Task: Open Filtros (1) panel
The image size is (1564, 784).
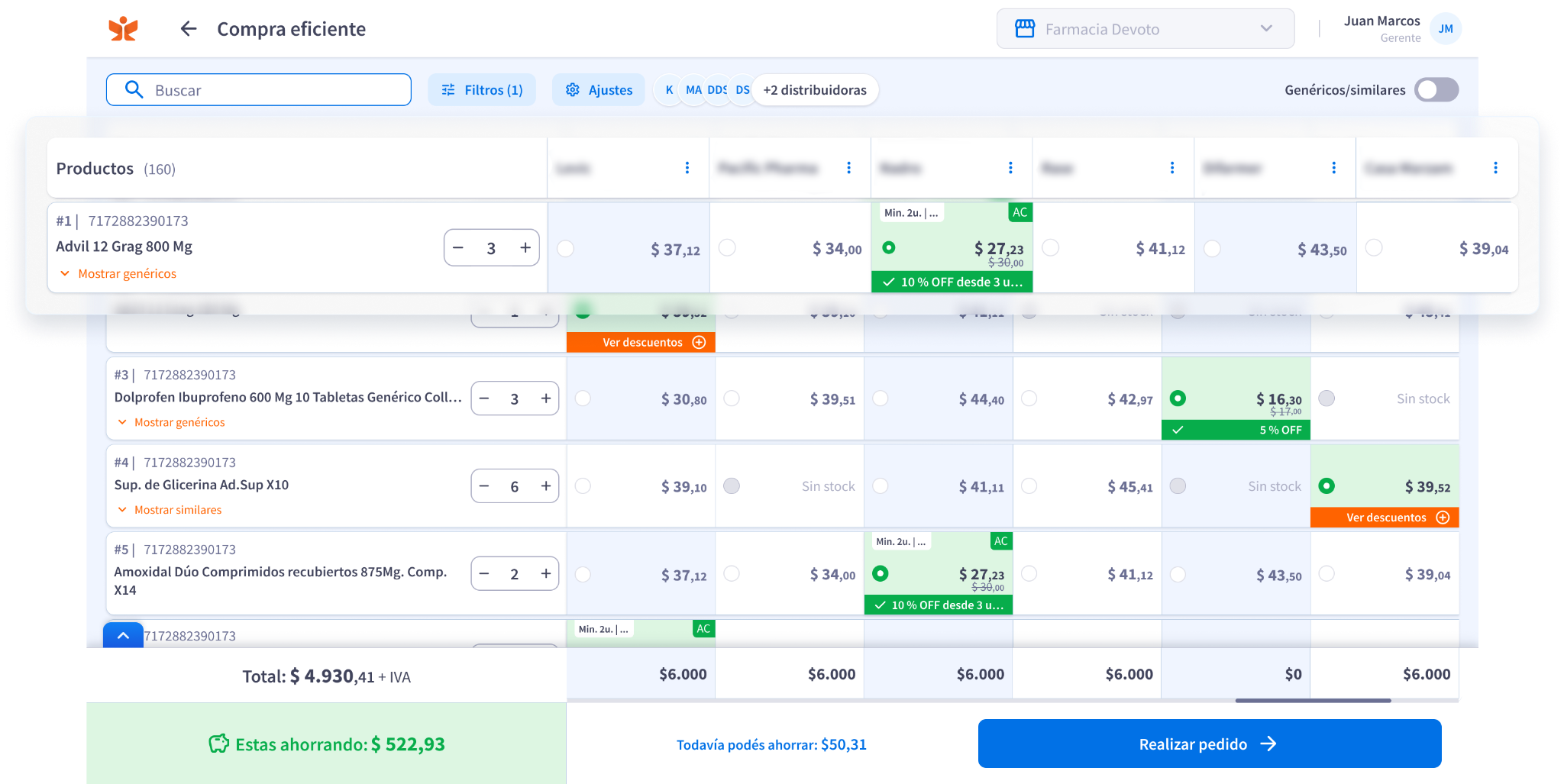Action: pyautogui.click(x=482, y=90)
